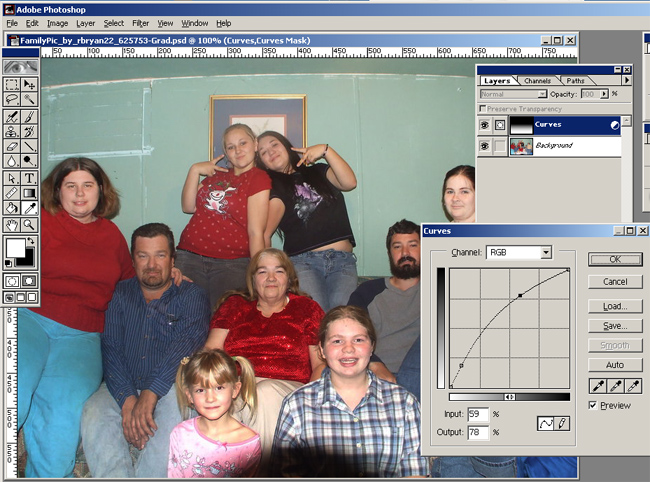Hide the Background layer visibility
The height and width of the screenshot is (482, 650).
click(x=485, y=146)
